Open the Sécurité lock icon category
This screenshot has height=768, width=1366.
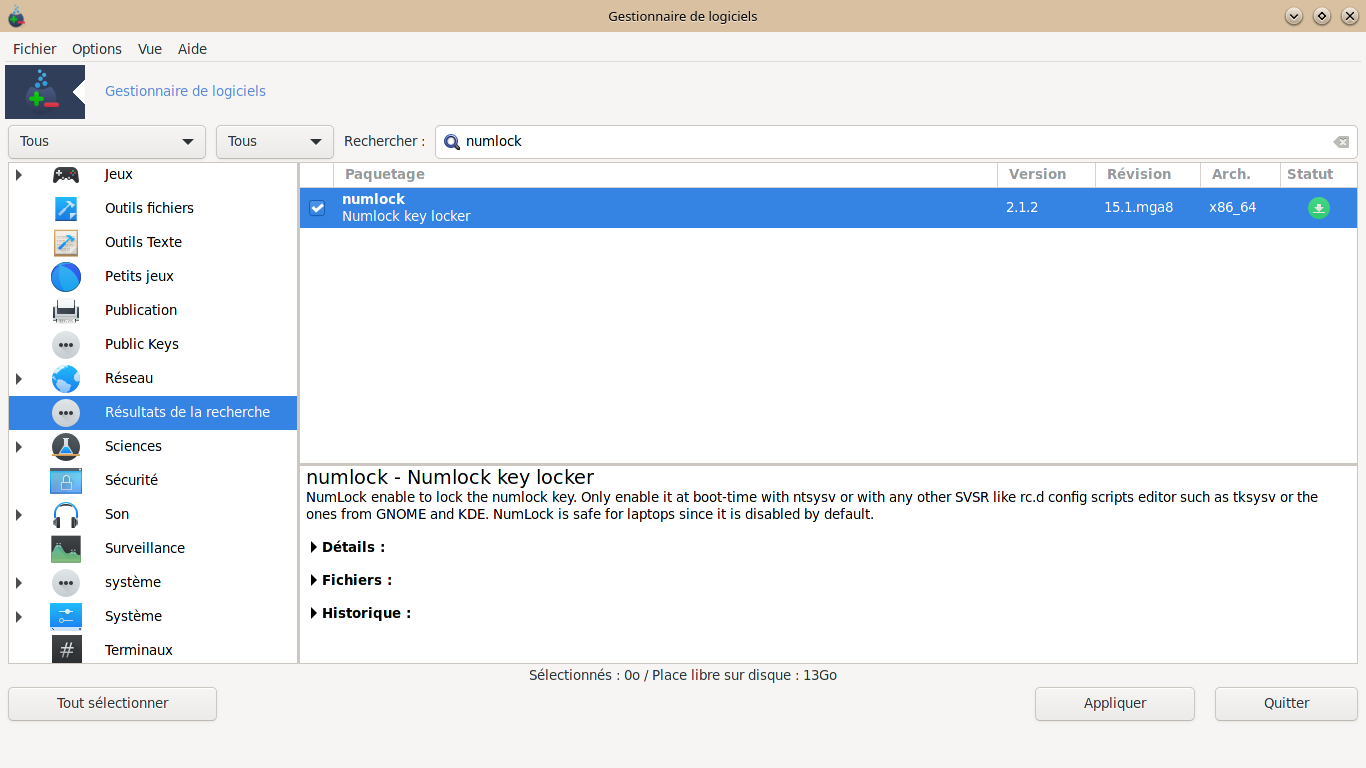point(66,481)
